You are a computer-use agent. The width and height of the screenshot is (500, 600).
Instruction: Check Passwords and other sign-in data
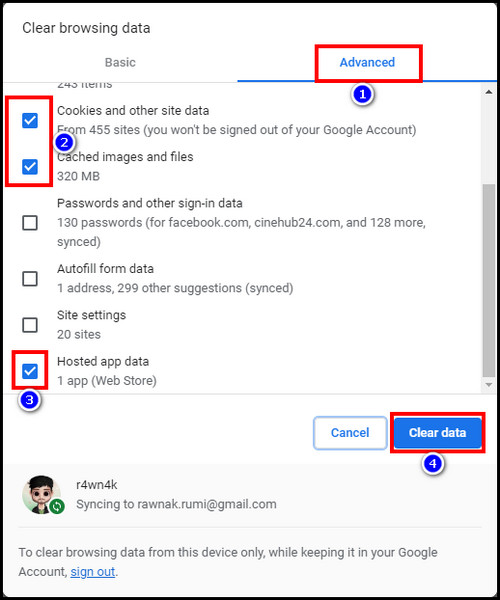point(30,223)
